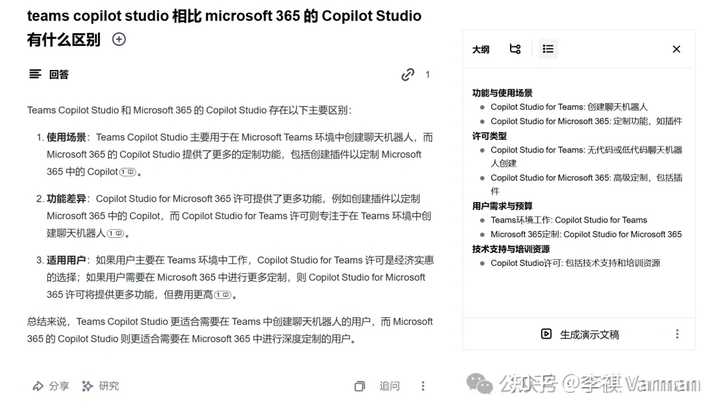
Task: Click outline item Copilot Studio for Microsoft 365: 定制功能
Action: pyautogui.click(x=586, y=121)
